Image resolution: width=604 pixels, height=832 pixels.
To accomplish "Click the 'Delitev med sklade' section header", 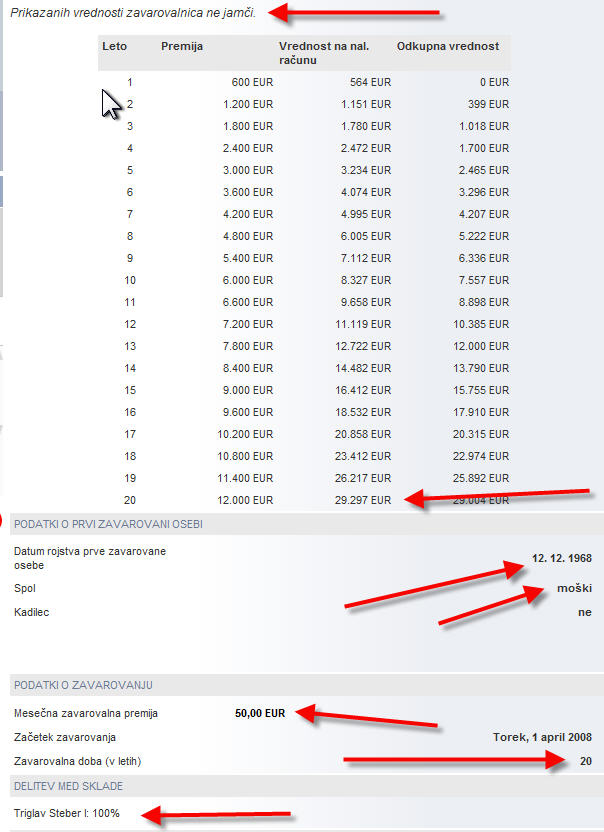I will pyautogui.click(x=68, y=786).
